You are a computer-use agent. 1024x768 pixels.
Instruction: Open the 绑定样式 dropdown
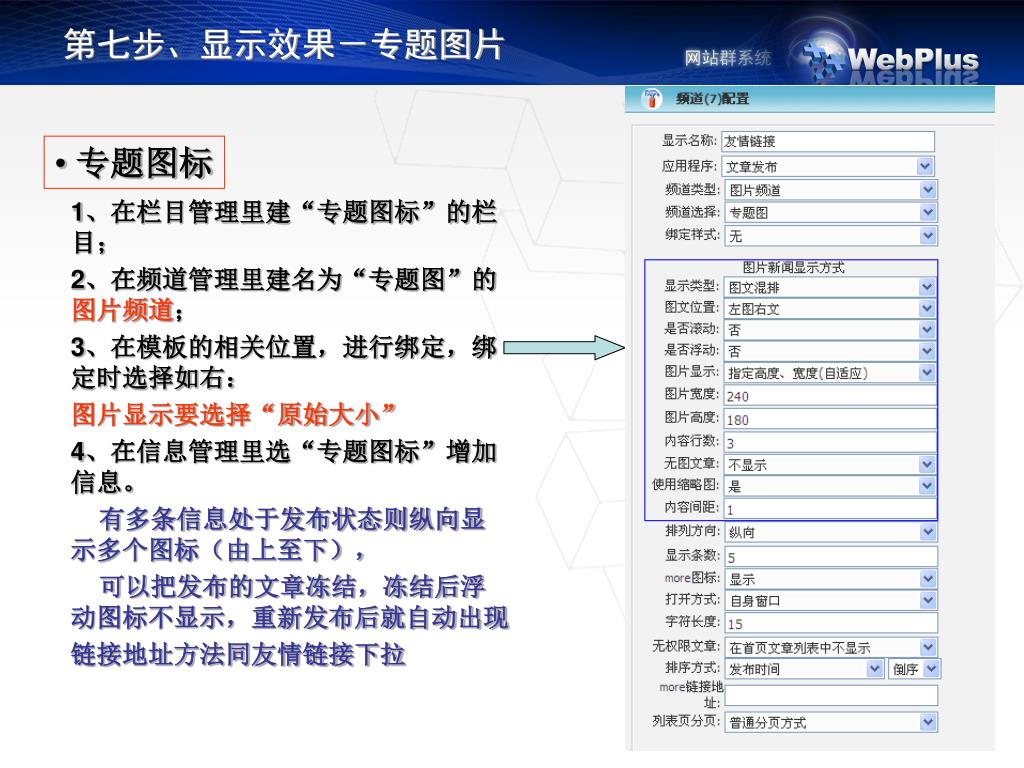pyautogui.click(x=831, y=236)
